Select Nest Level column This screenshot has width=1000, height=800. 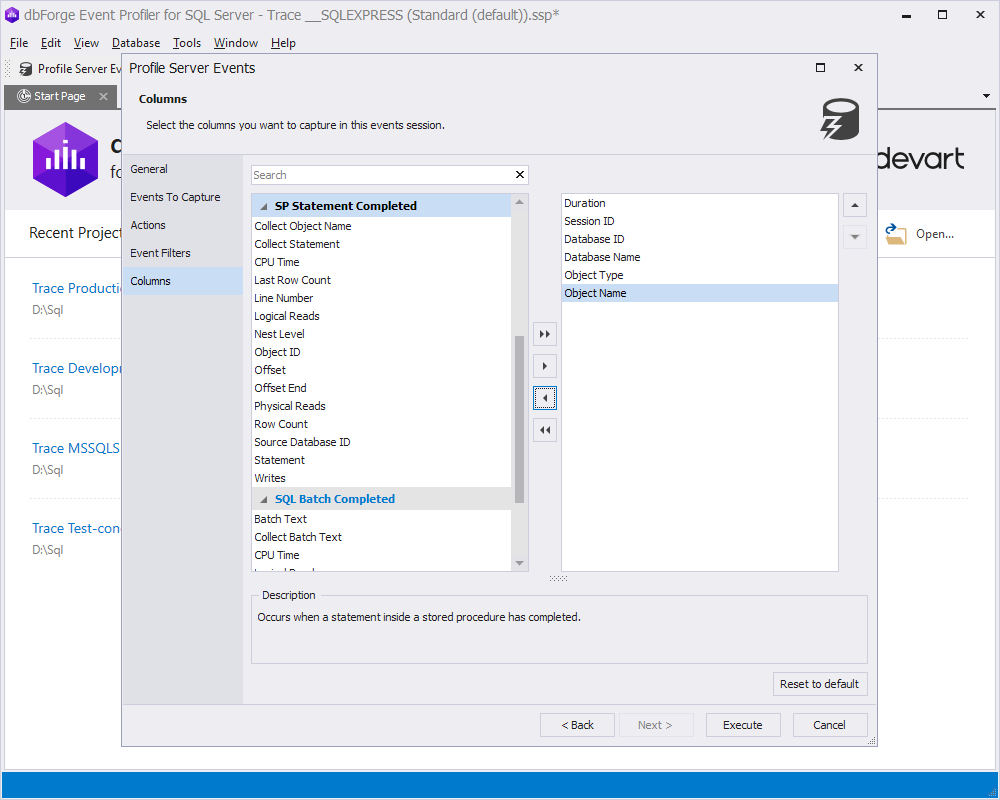pos(381,334)
